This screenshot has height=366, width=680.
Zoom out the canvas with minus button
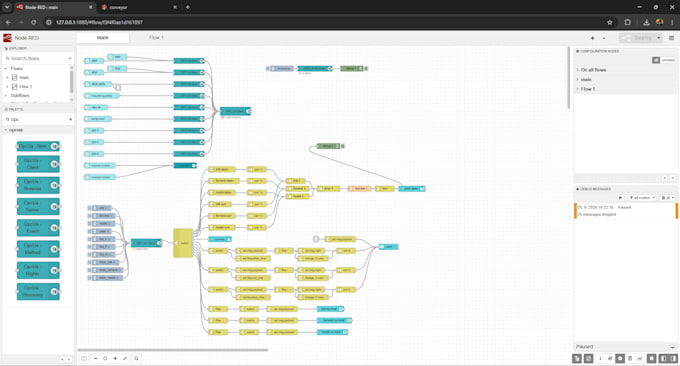95,359
